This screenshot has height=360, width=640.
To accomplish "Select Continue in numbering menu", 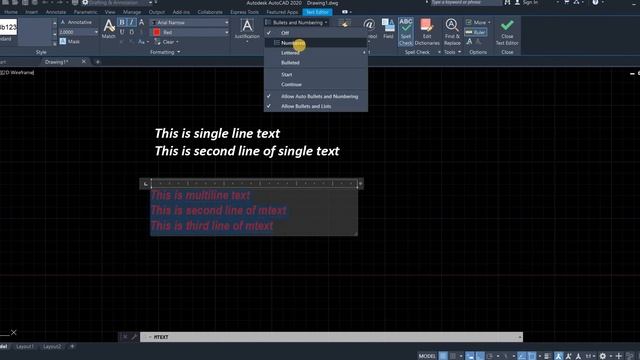I will coord(316,84).
